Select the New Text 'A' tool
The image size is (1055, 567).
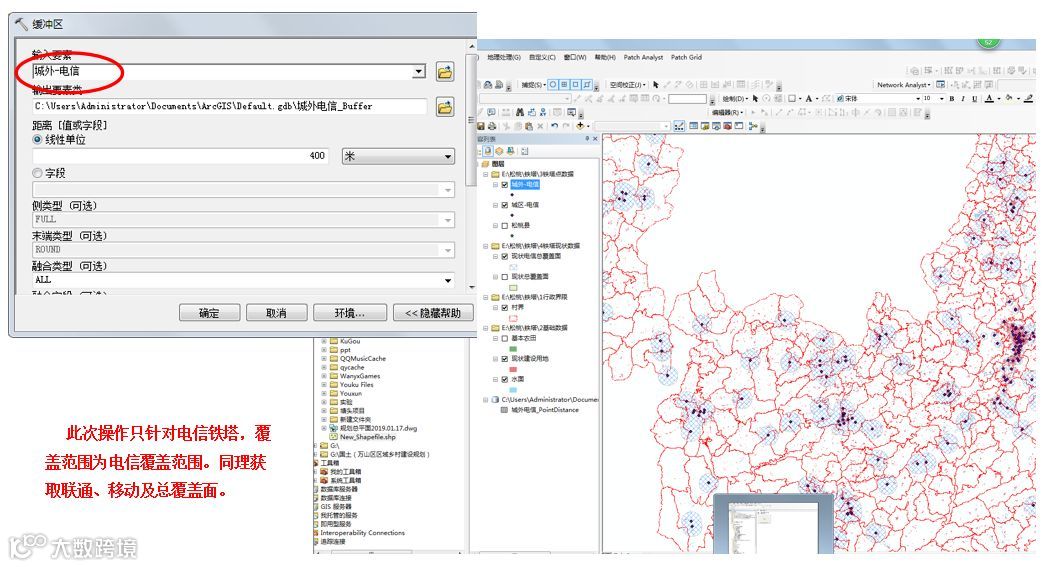(x=809, y=99)
